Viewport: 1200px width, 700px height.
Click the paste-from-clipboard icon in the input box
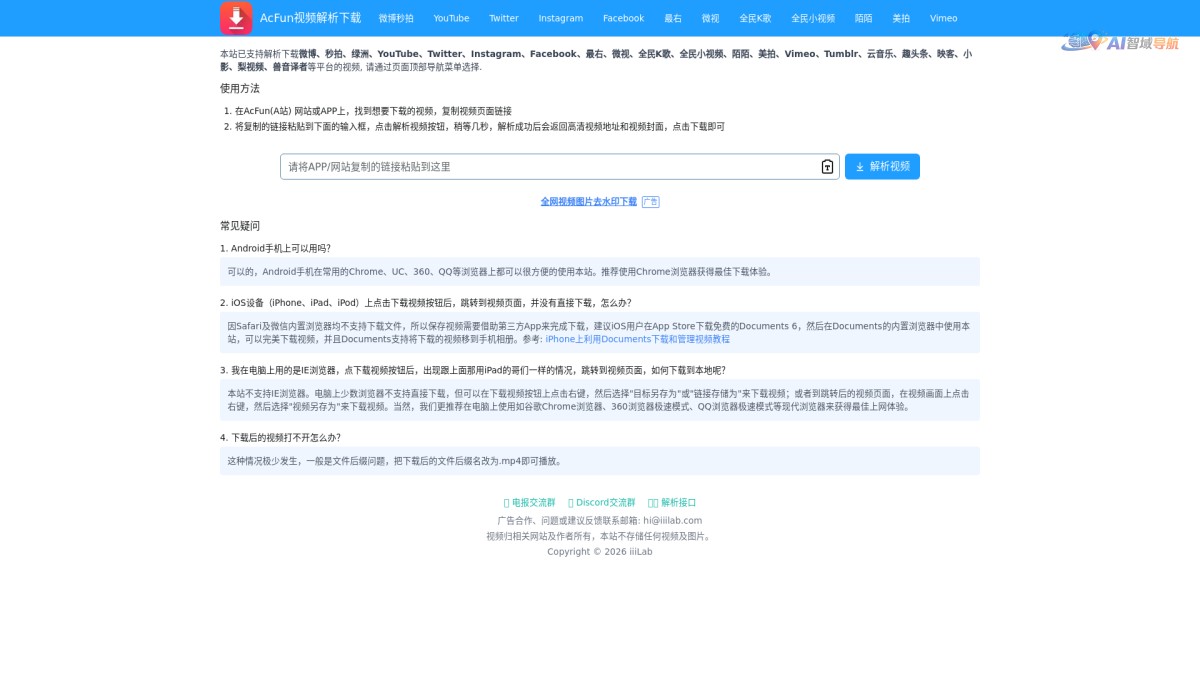(x=826, y=166)
